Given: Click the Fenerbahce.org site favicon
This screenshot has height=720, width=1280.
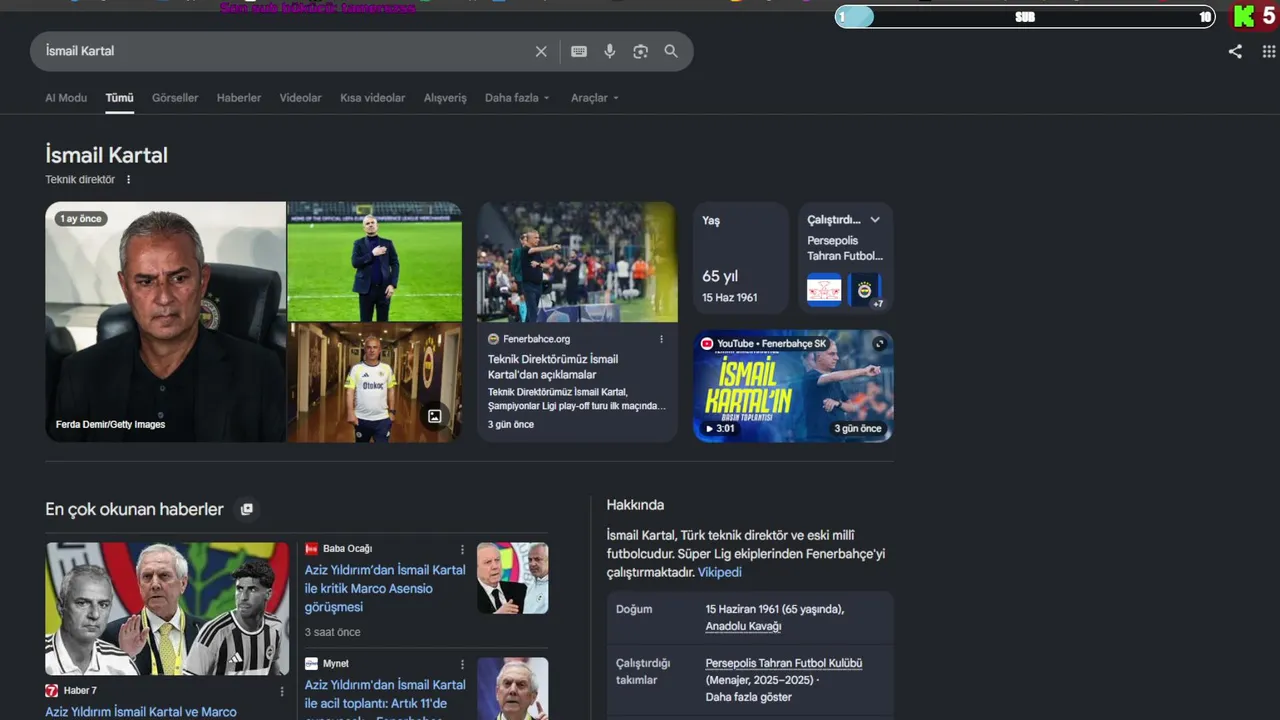Looking at the screenshot, I should [x=493, y=339].
